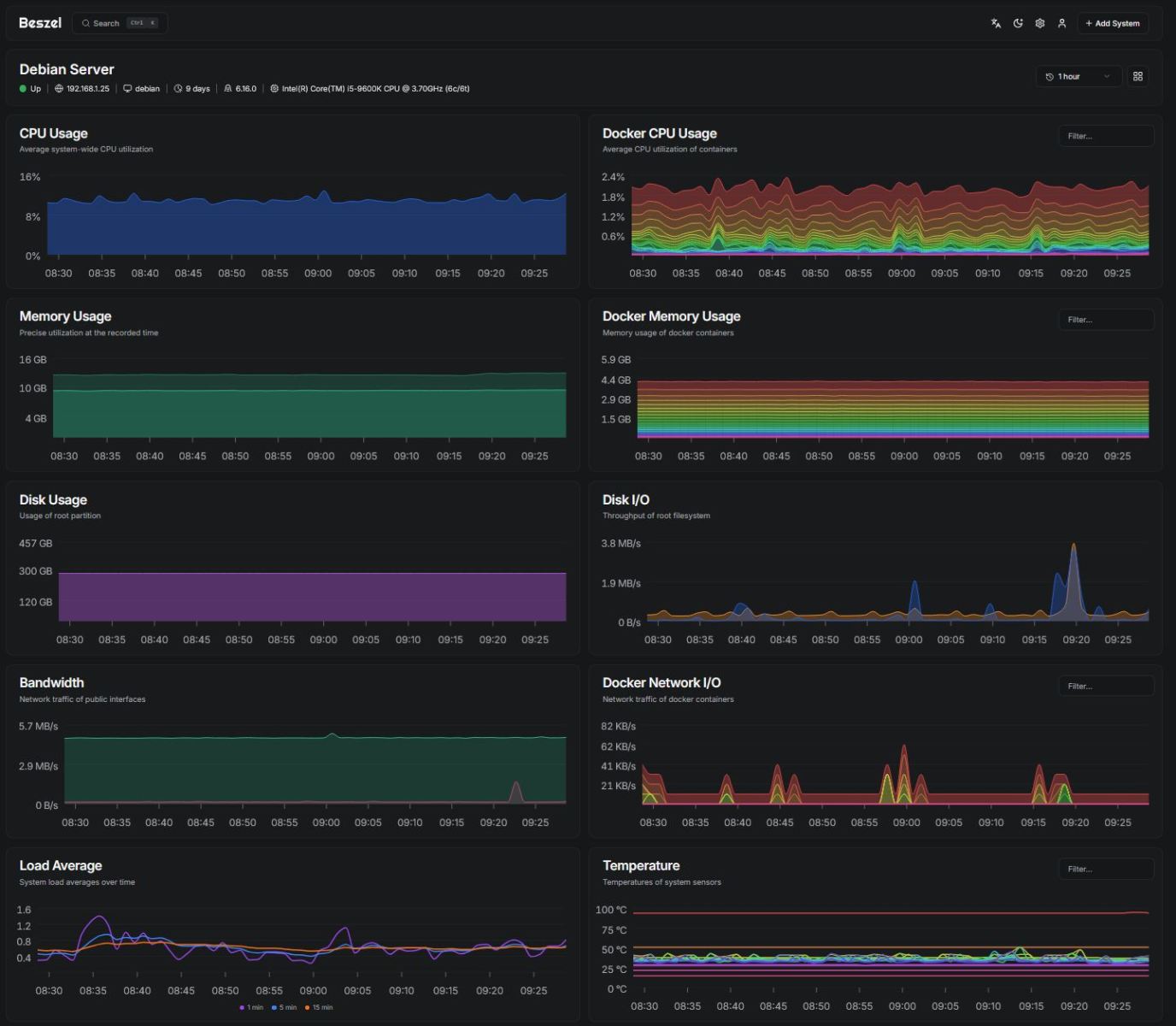Click the CPU Usage chart title
The height and width of the screenshot is (1026, 1176).
[53, 133]
